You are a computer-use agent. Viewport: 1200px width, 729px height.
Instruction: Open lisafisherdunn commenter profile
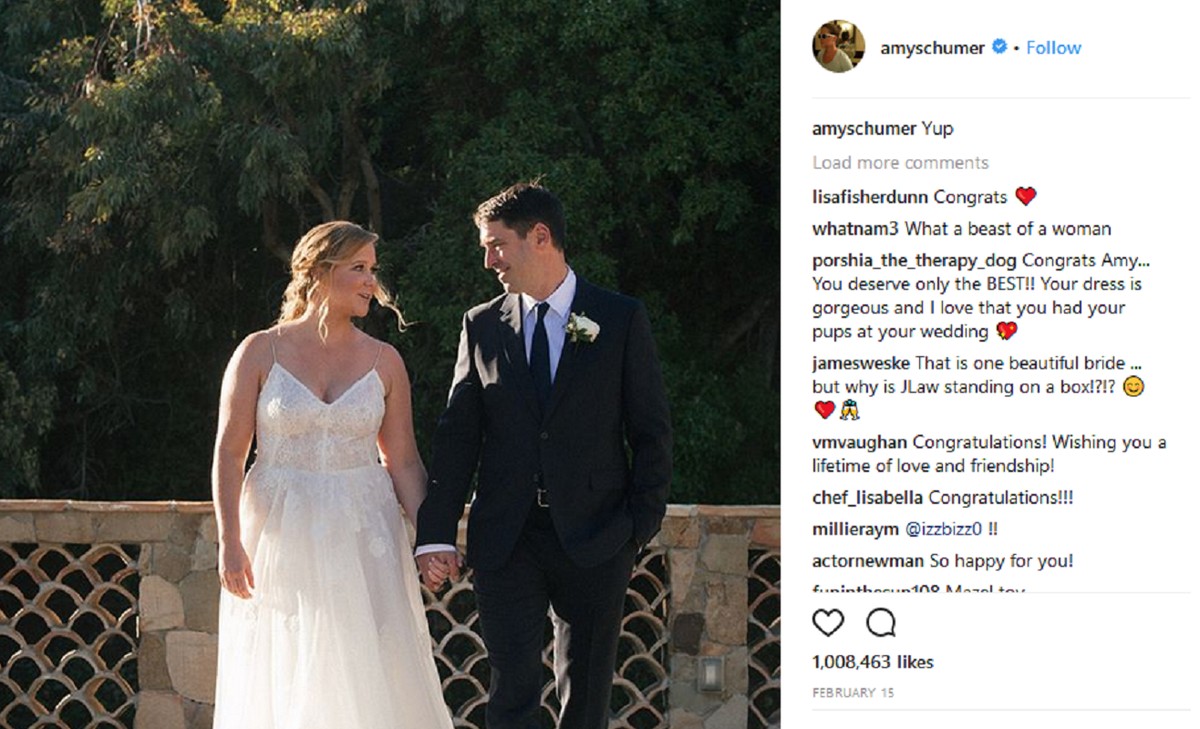point(871,196)
